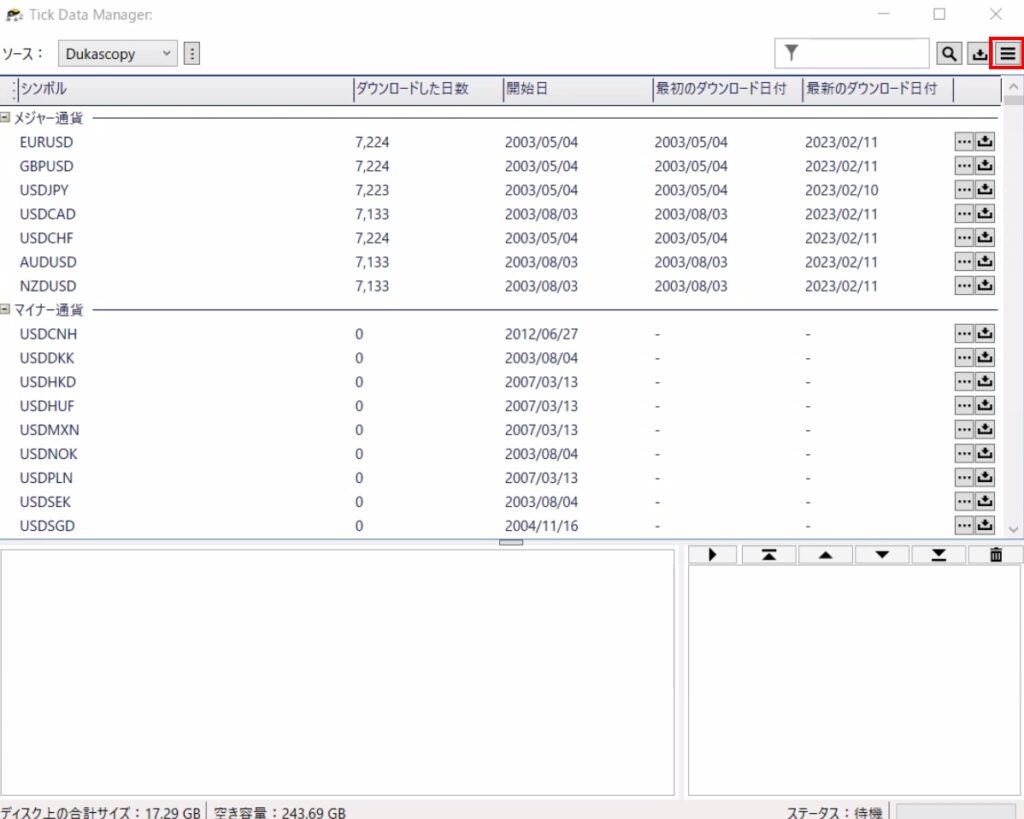Open the EURUSD more options button

(x=965, y=142)
